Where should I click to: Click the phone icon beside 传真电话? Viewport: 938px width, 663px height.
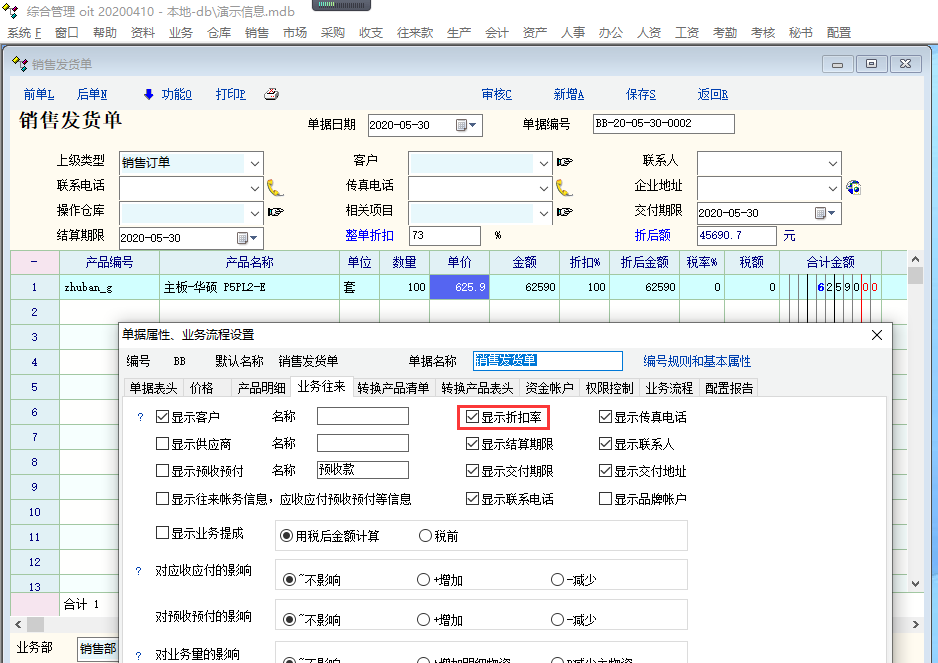[564, 187]
